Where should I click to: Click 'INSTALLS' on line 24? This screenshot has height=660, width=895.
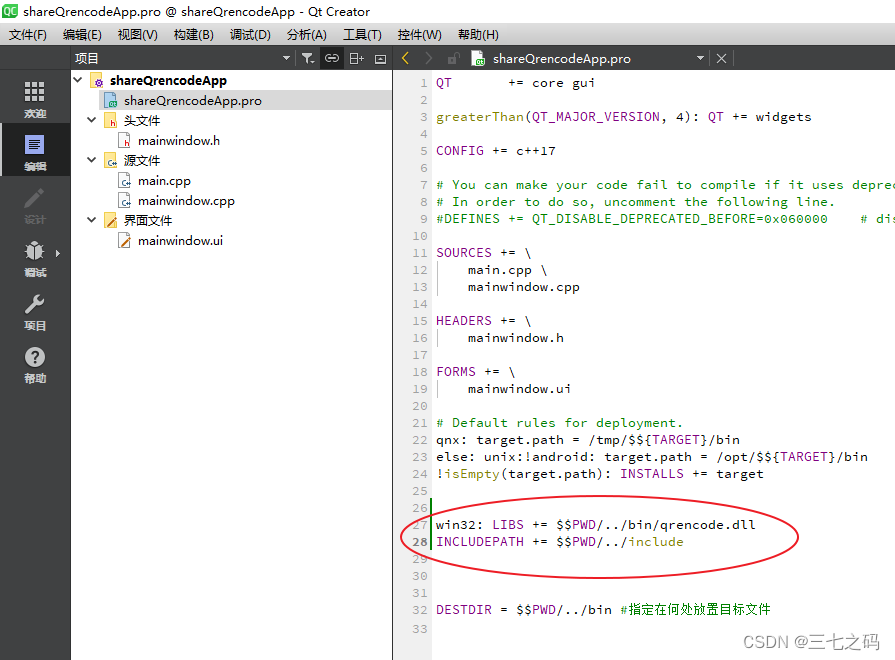tap(652, 474)
